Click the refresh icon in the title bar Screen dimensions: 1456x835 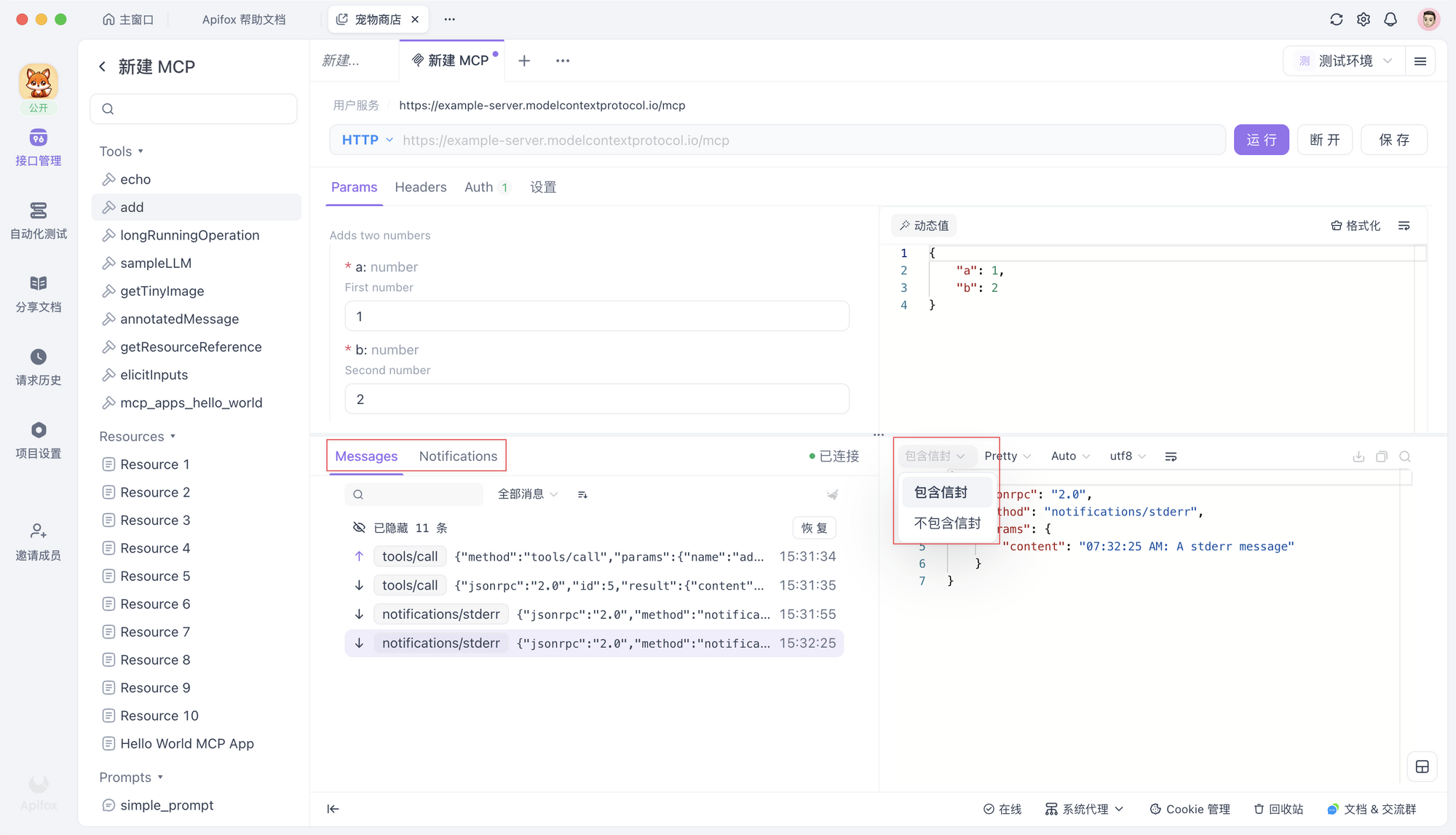point(1336,20)
